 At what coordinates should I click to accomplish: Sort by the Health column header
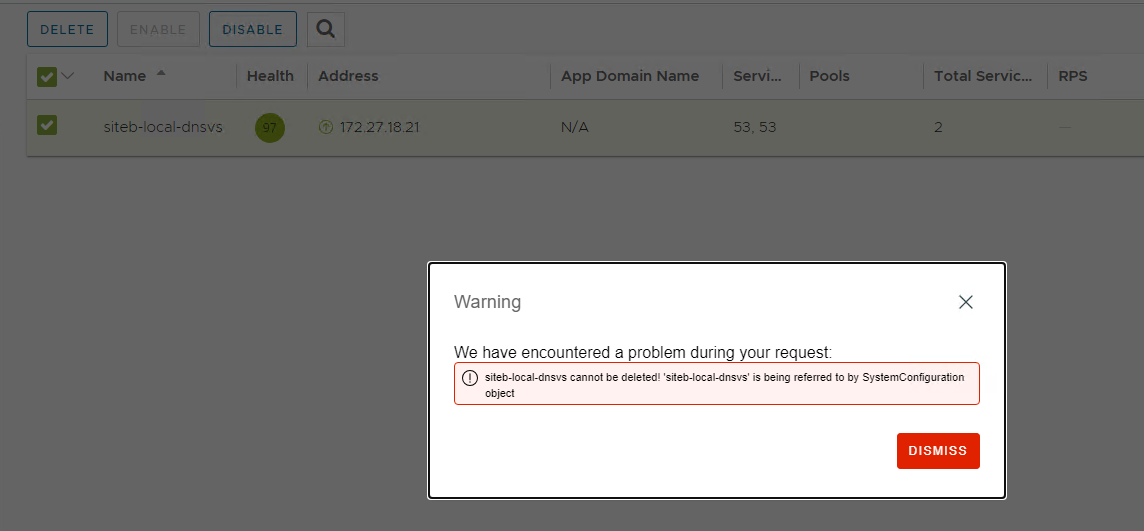point(270,76)
